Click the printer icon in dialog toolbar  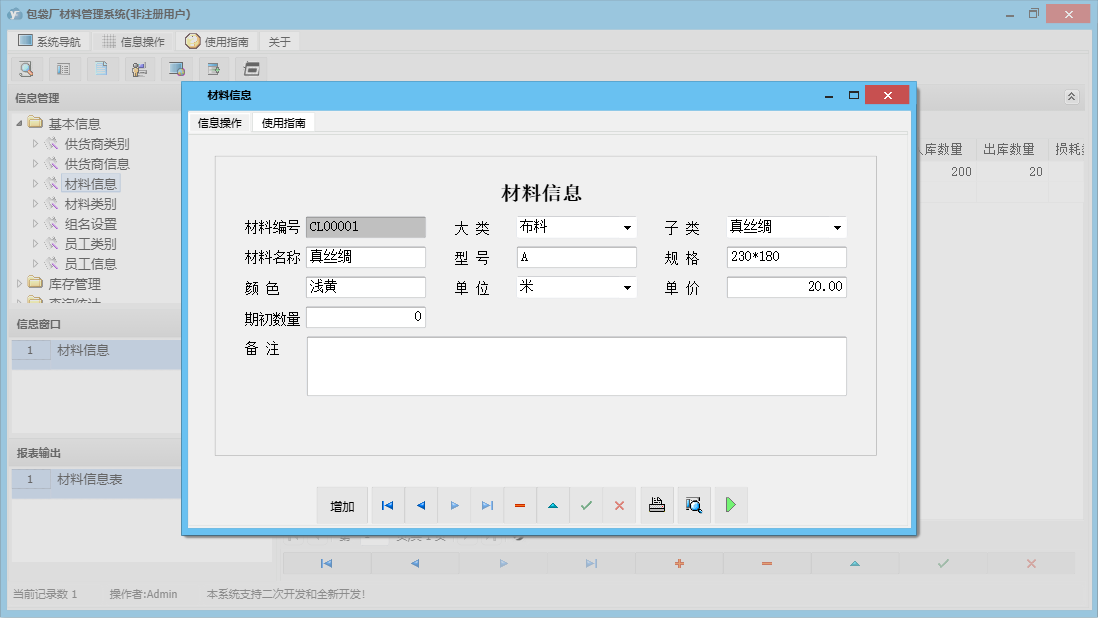(x=657, y=506)
